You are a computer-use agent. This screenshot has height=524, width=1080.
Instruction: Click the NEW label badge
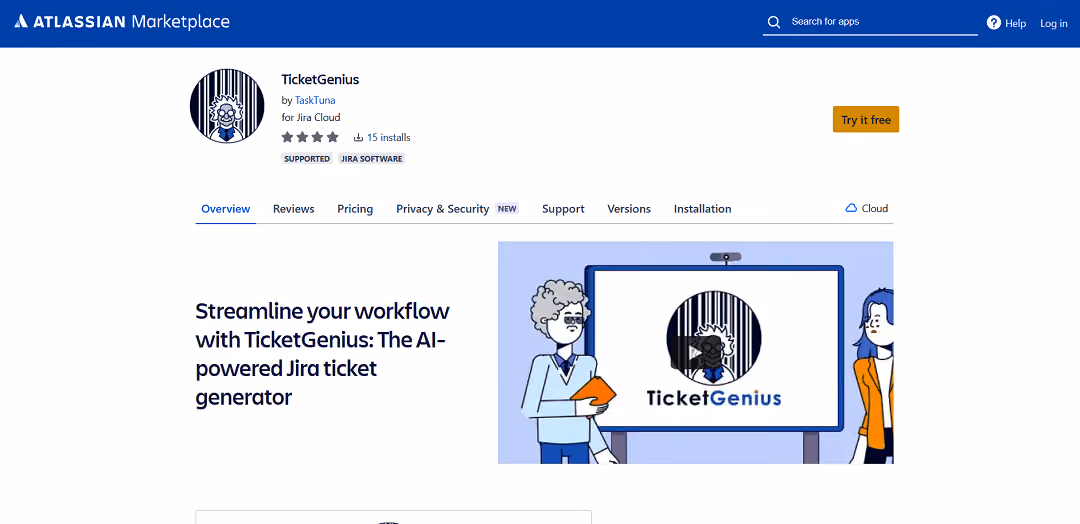(x=507, y=209)
